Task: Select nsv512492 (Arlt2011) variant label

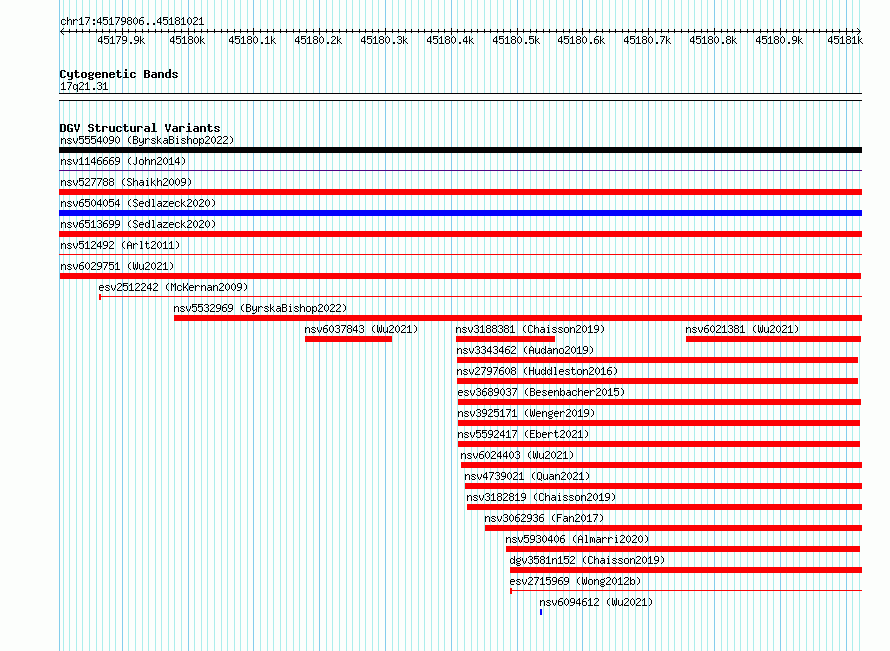Action: [x=120, y=245]
